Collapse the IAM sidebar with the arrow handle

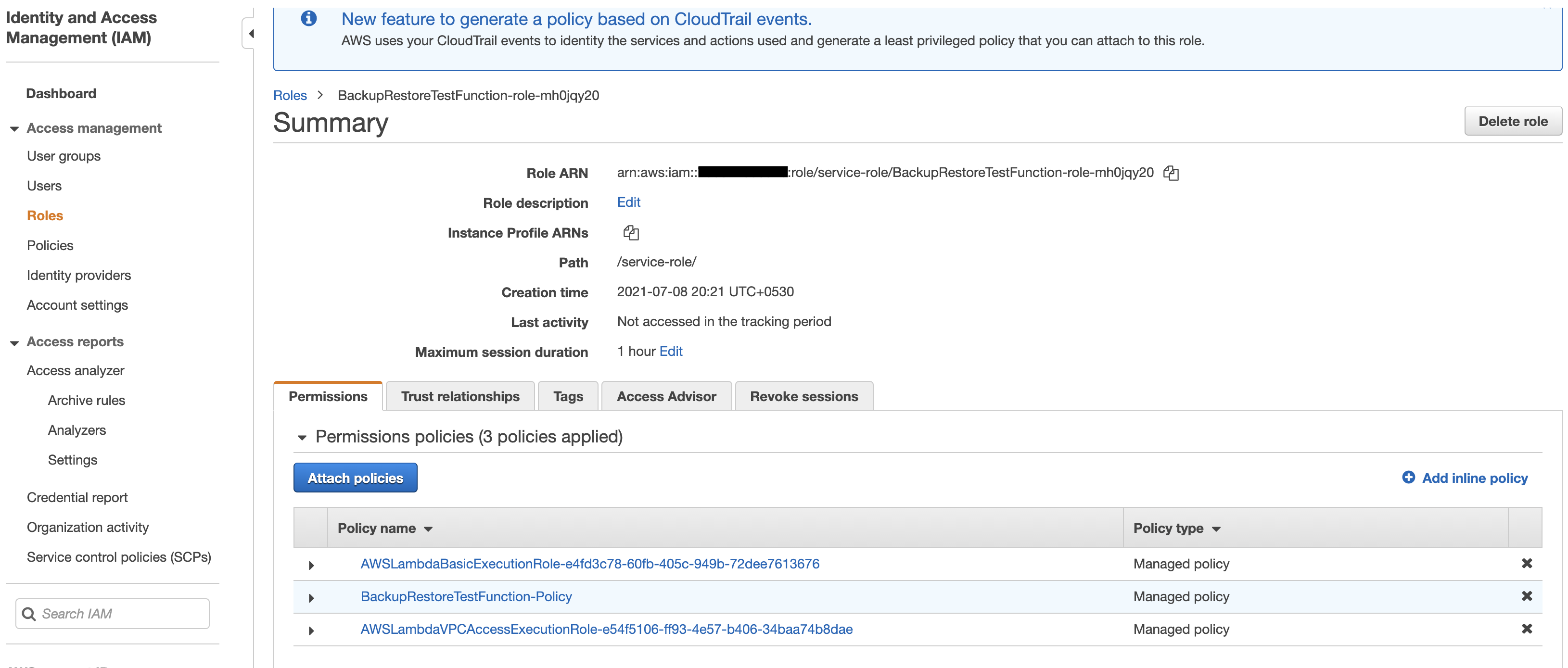tap(250, 34)
